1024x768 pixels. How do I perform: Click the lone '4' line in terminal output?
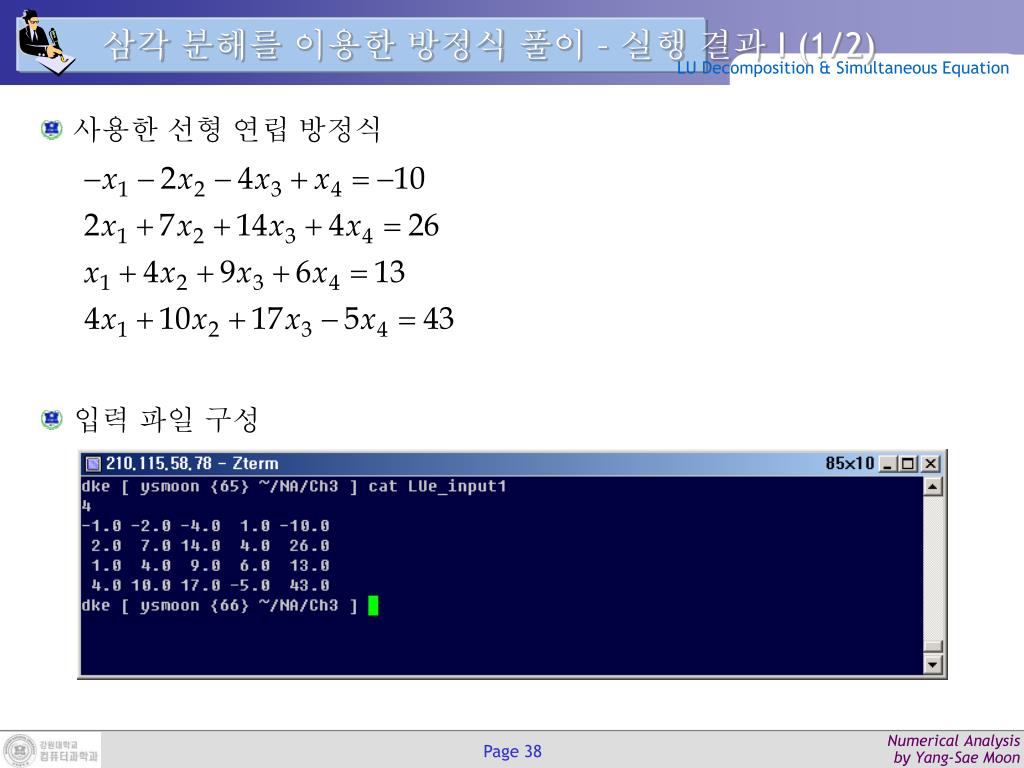pyautogui.click(x=86, y=506)
